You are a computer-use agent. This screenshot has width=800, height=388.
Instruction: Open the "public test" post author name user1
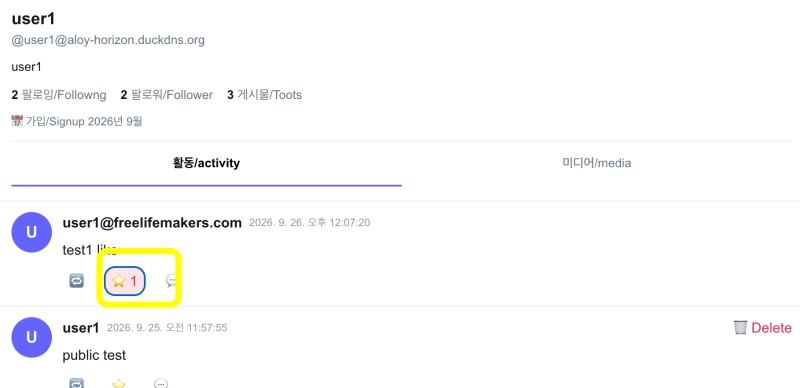click(81, 328)
